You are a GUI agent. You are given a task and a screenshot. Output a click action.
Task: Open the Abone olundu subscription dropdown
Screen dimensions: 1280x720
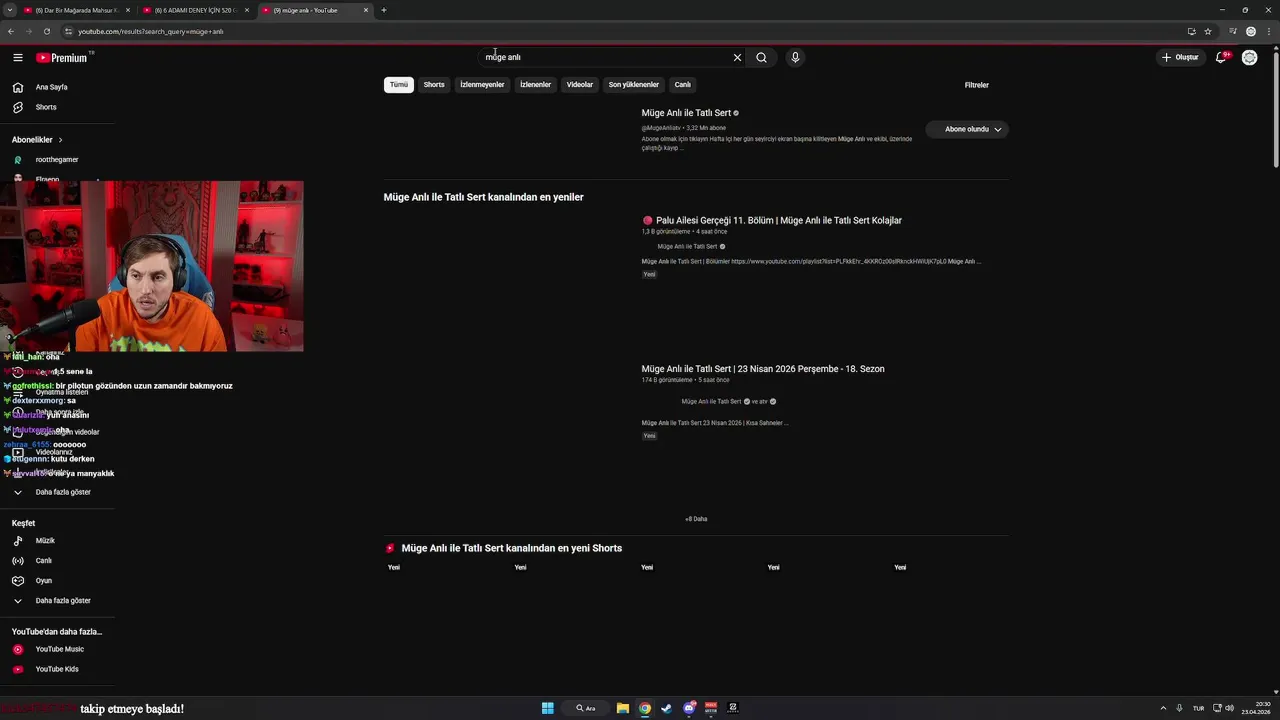tap(967, 129)
